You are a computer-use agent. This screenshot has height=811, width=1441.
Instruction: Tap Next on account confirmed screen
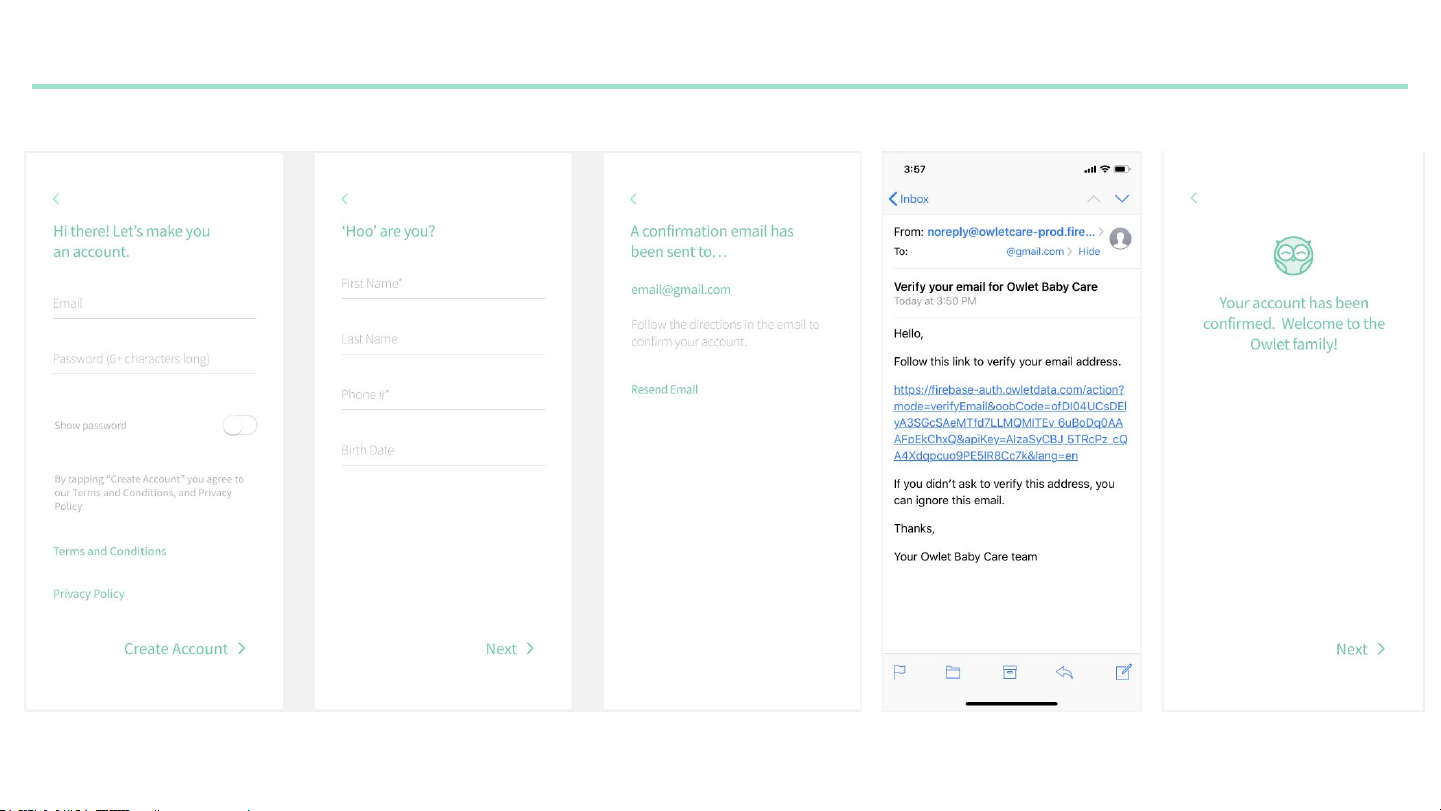[1361, 649]
